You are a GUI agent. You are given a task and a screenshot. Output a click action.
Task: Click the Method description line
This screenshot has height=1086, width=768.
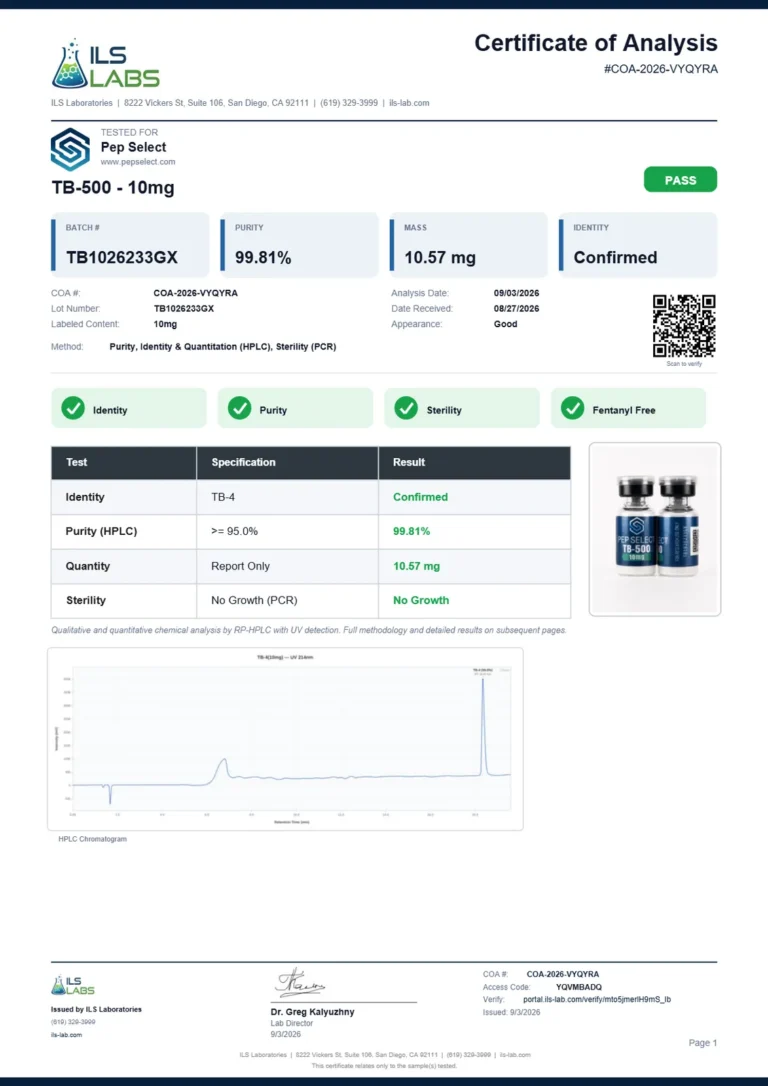[223, 346]
